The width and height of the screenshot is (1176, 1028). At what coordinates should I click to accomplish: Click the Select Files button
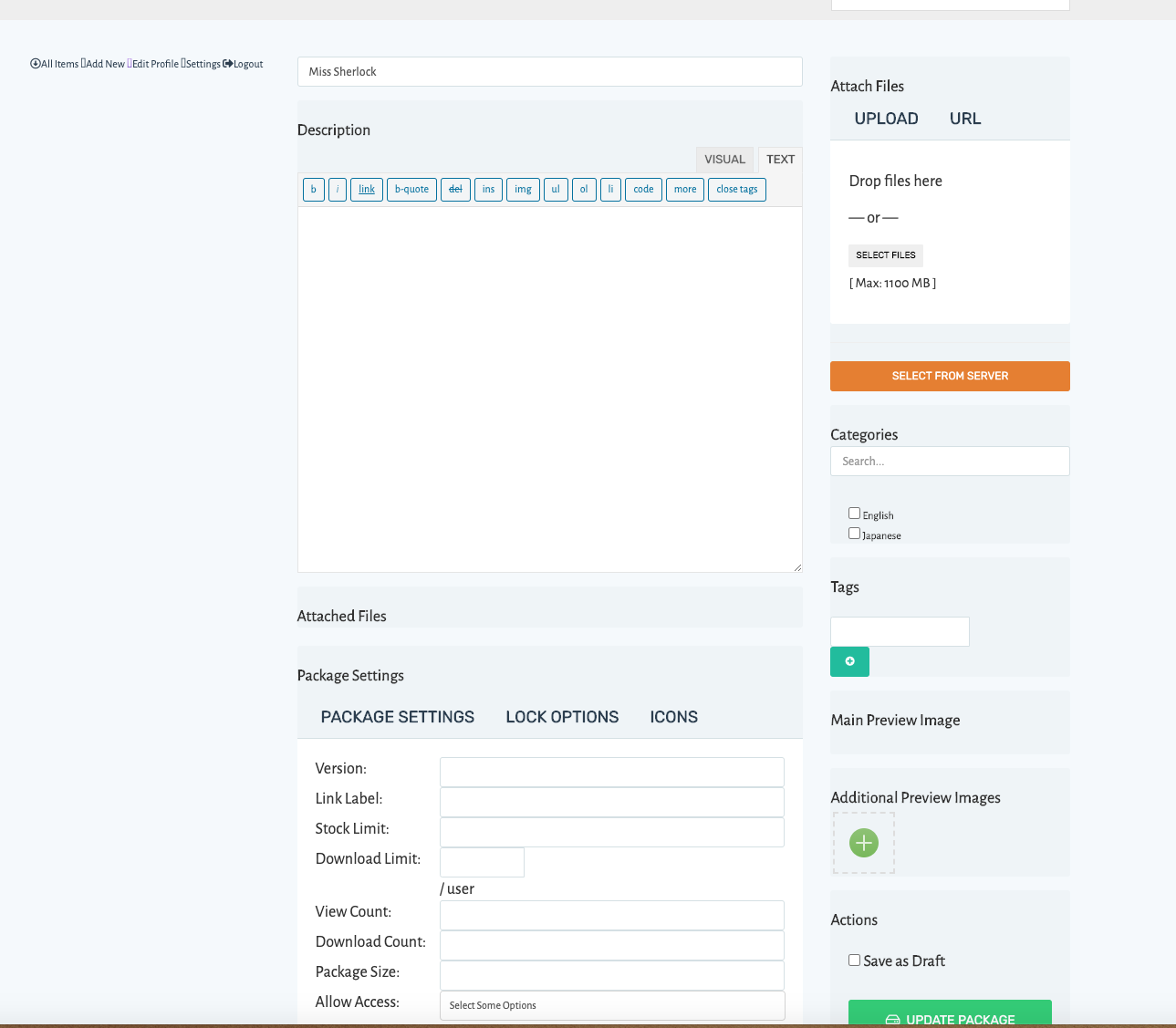886,255
